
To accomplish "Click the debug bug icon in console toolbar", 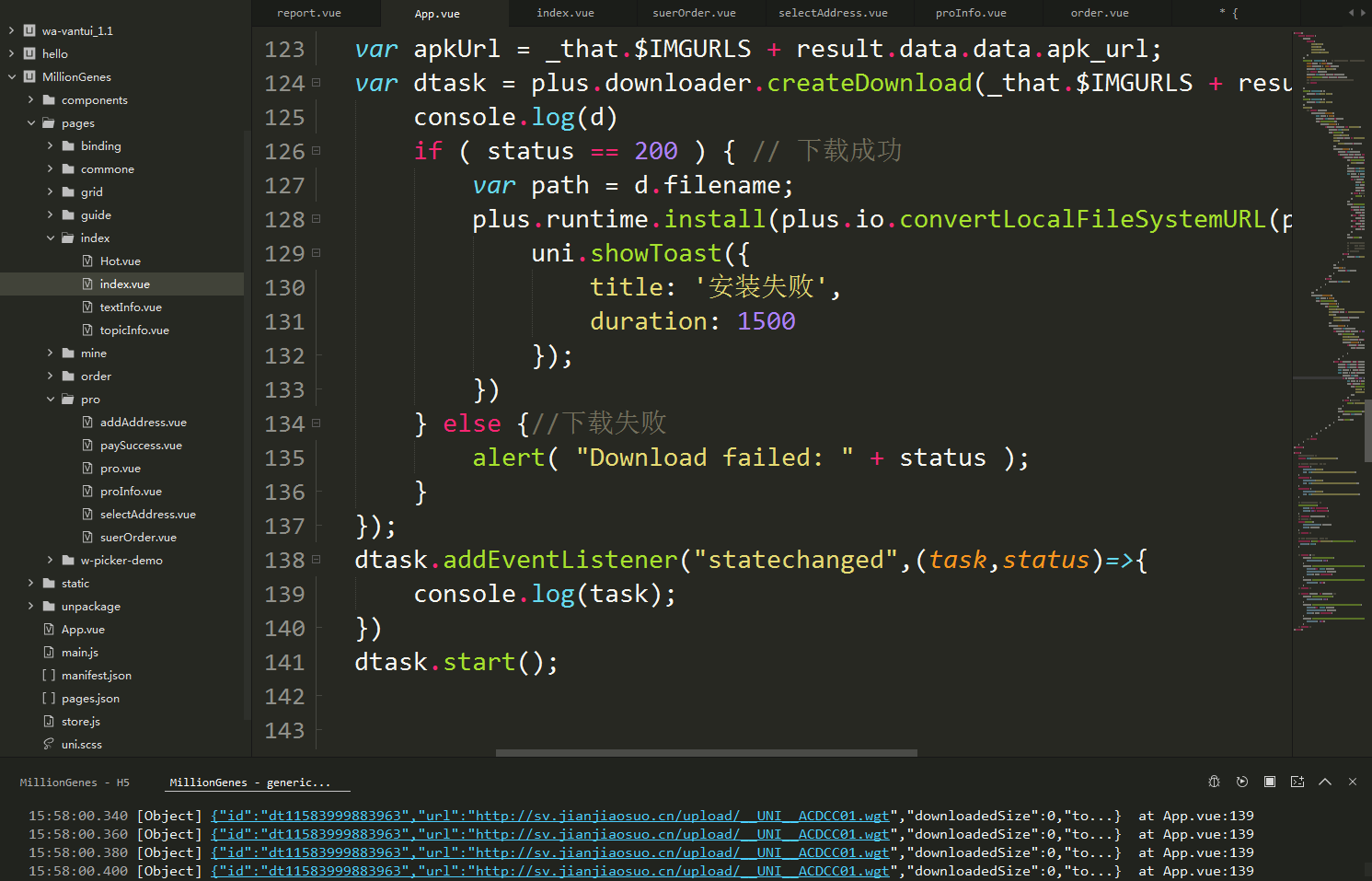I will [x=1214, y=782].
